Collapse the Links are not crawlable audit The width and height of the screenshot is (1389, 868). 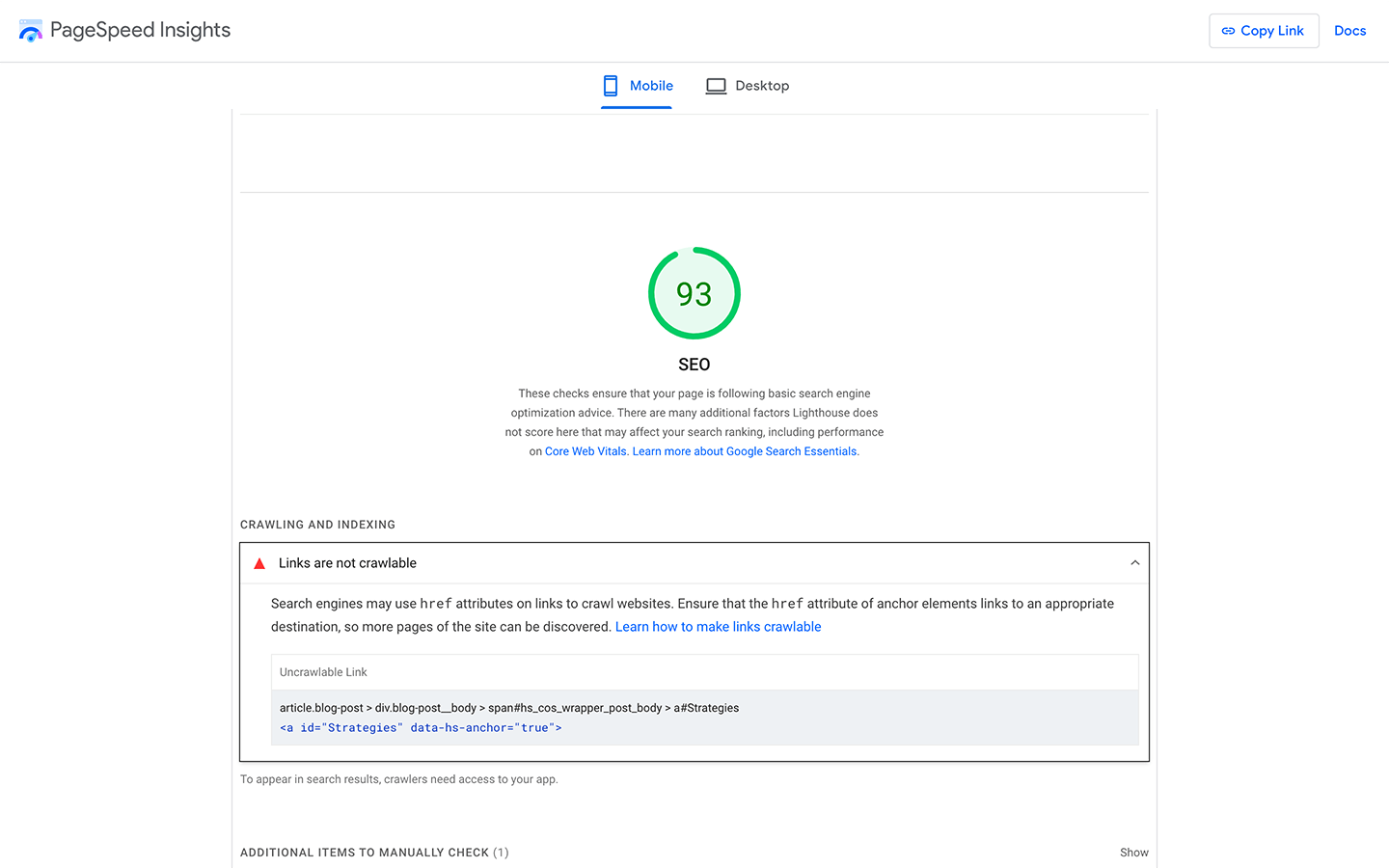point(1135,563)
